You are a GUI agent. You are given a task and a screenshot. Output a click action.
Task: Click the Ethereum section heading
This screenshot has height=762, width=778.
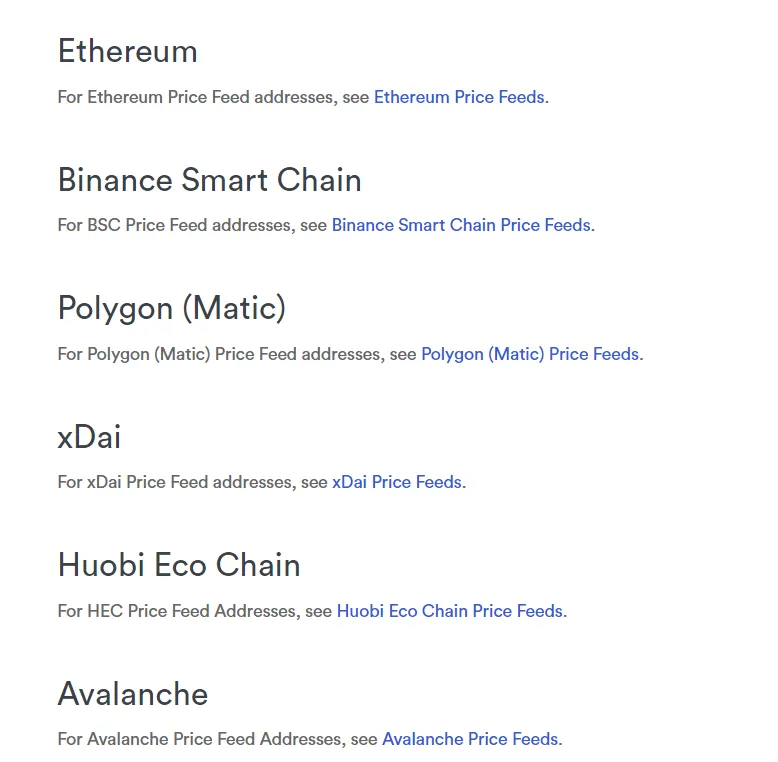click(x=128, y=51)
